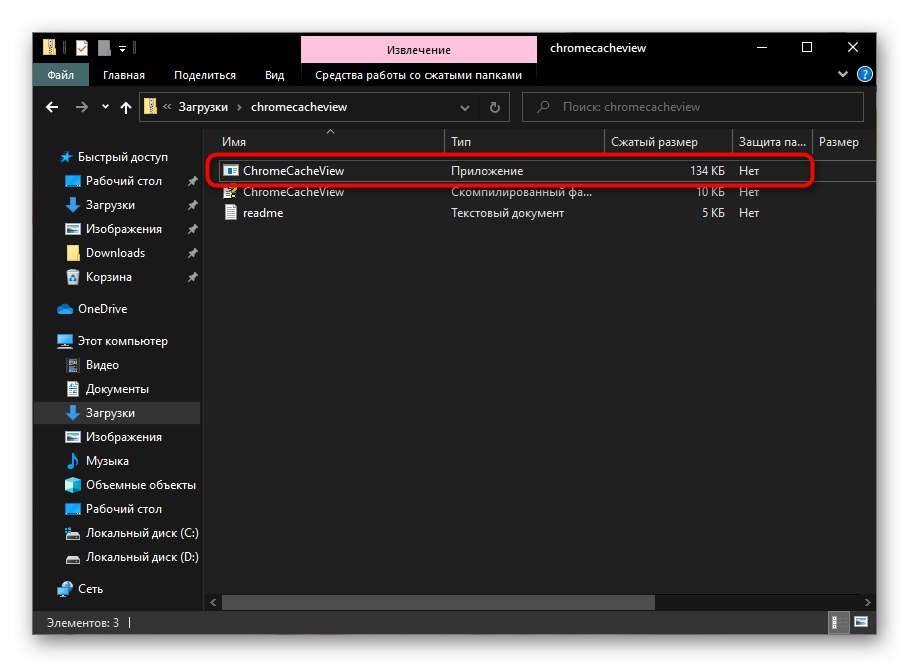Click the Properties quick access icon

tap(82, 48)
